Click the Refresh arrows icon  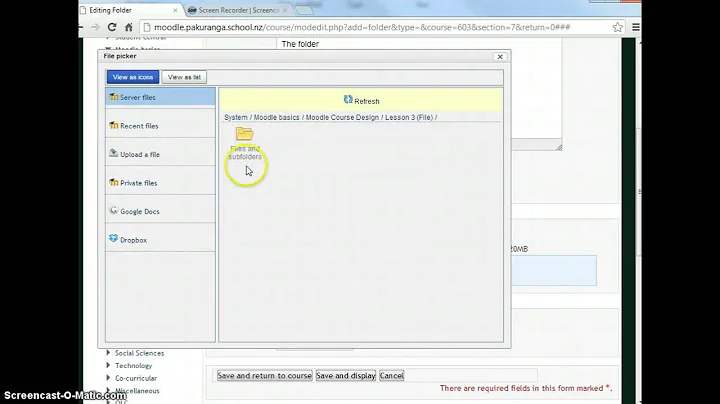[348, 100]
